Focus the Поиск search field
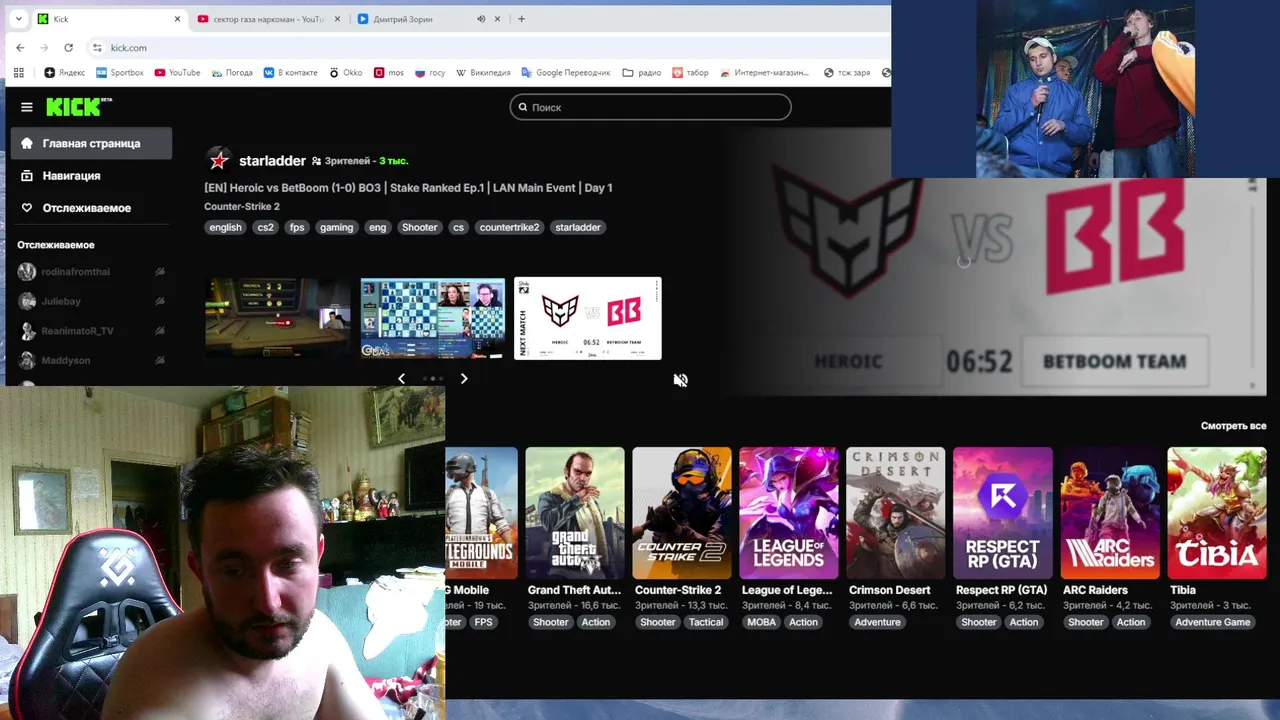1280x720 pixels. (x=650, y=107)
